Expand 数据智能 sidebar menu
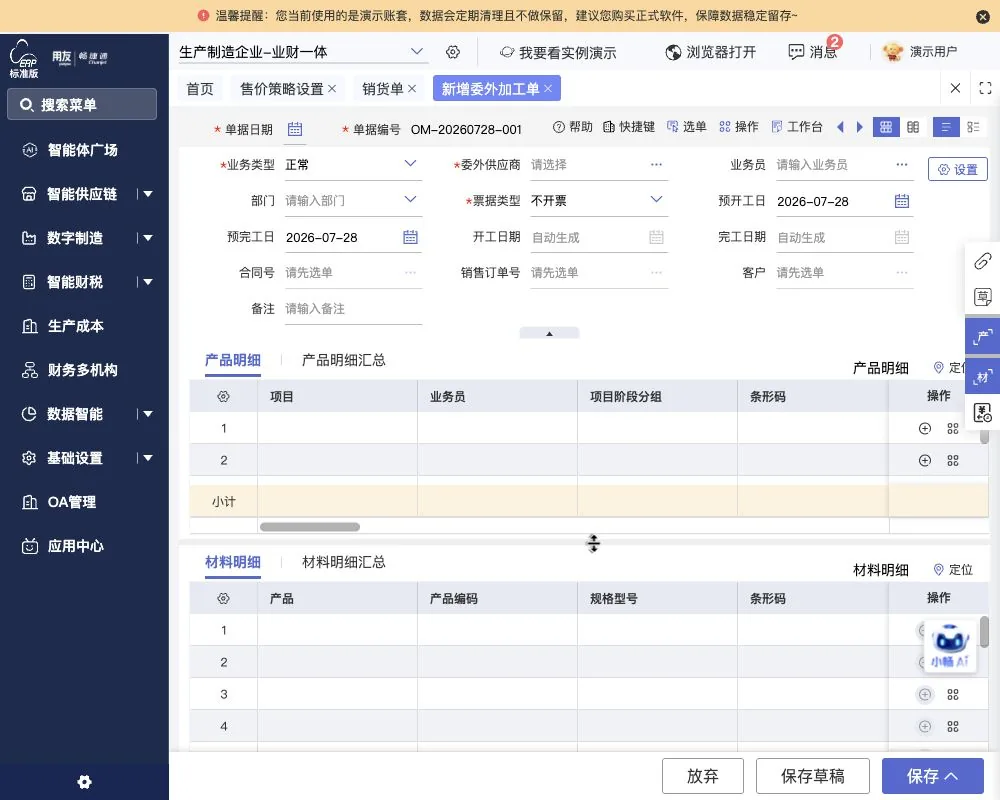 click(x=148, y=414)
